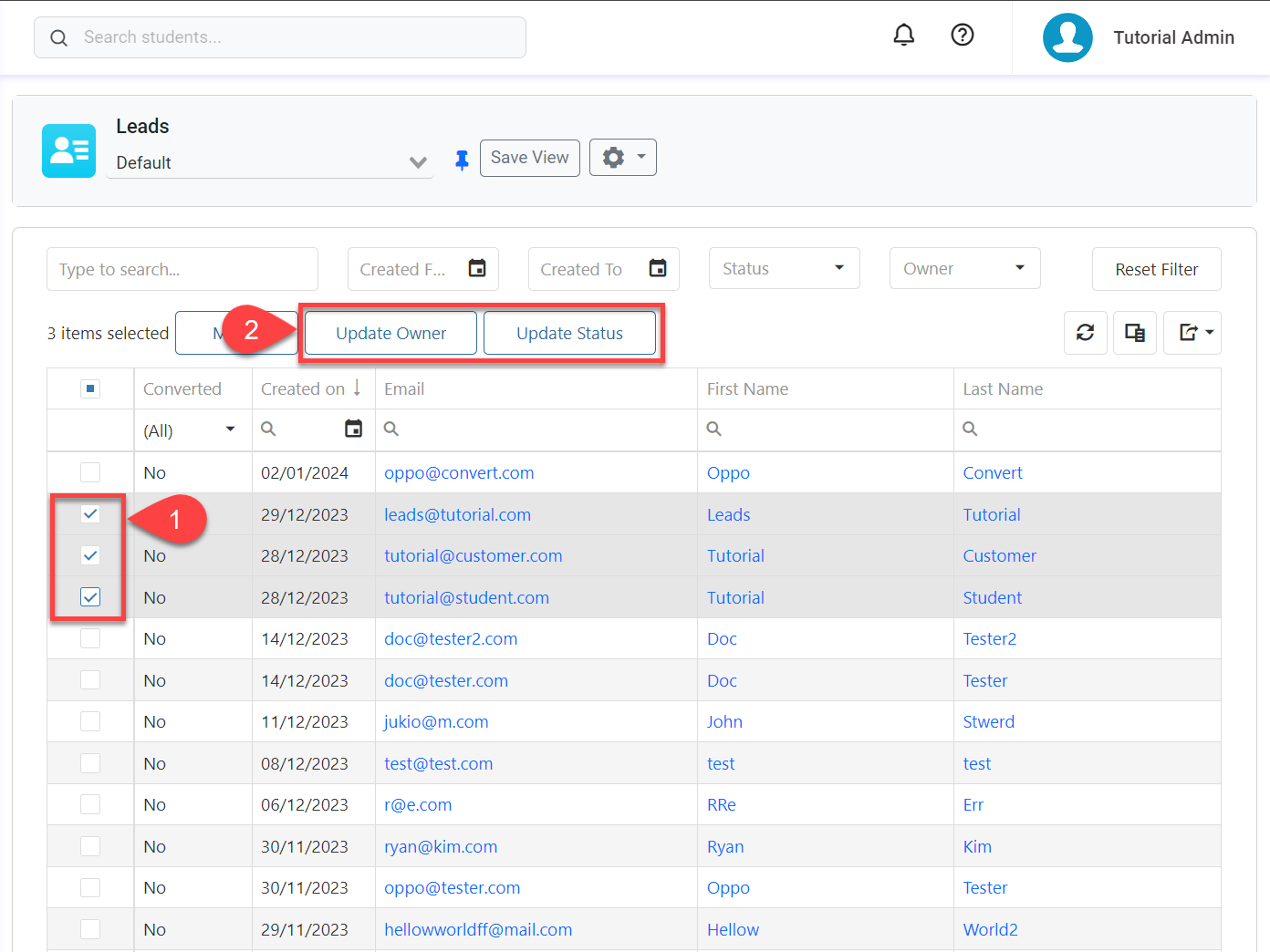
Task: Click the Leads contact card icon
Action: (68, 150)
